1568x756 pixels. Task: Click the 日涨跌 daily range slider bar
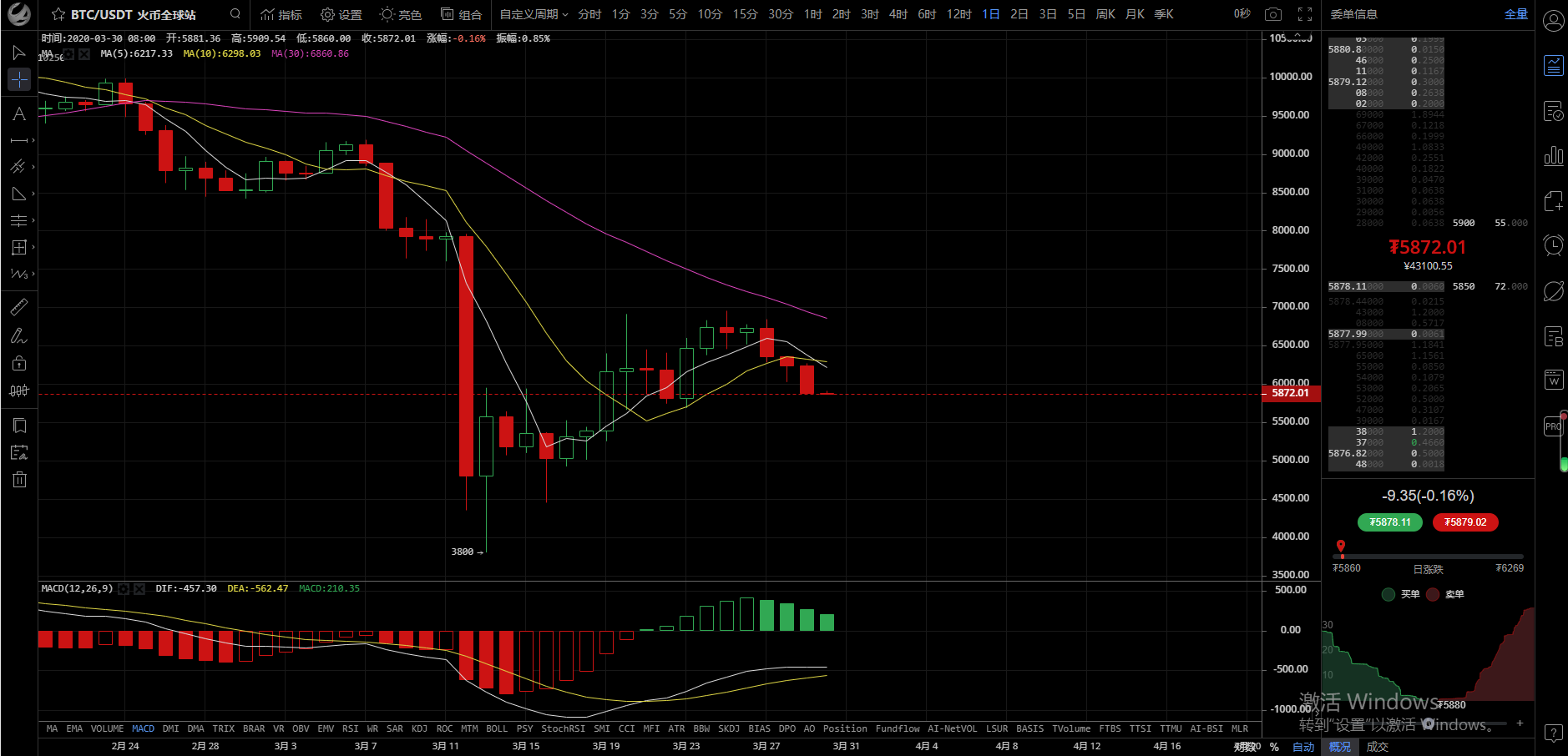point(1428,556)
